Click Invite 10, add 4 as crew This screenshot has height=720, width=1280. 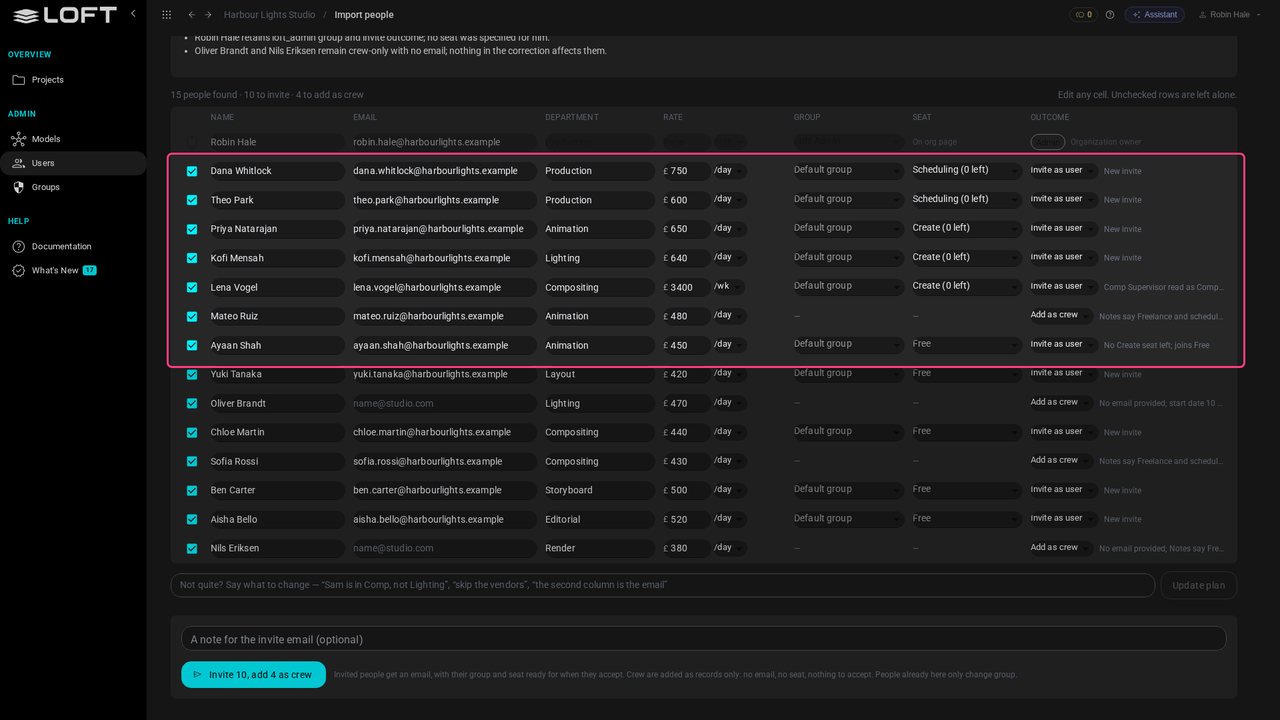pos(253,675)
